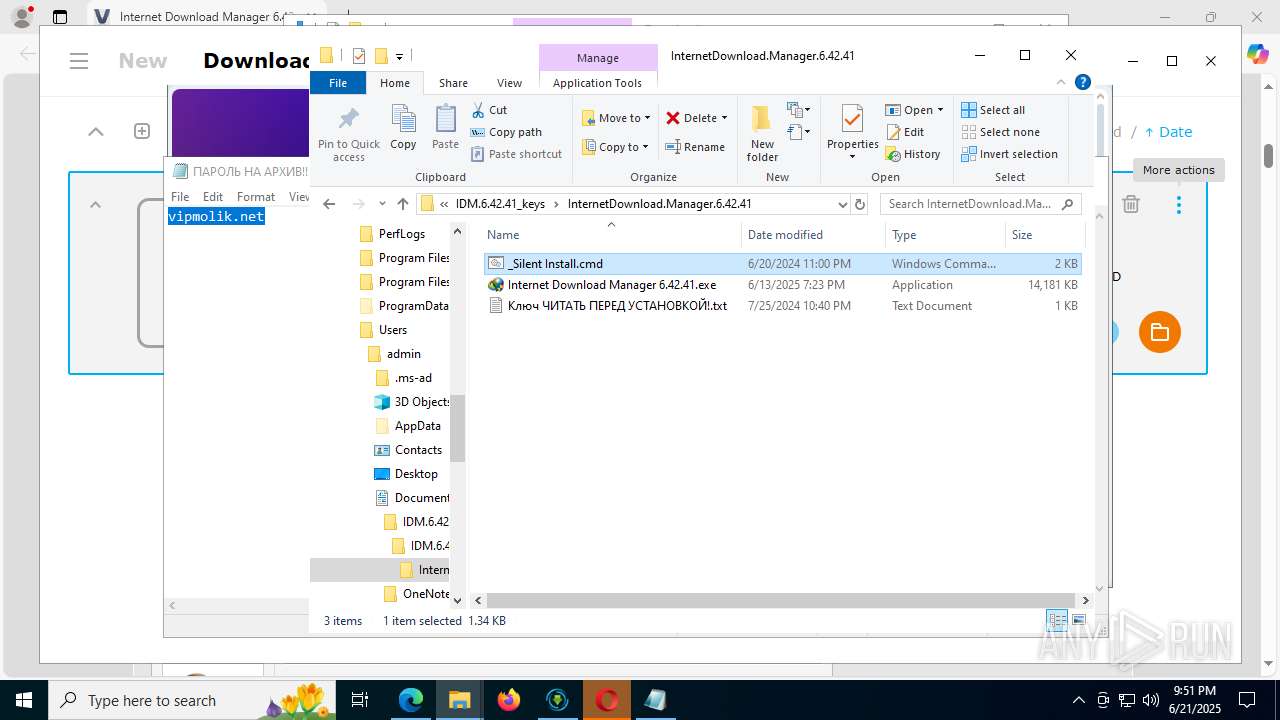Refresh the Explorer address bar
The height and width of the screenshot is (720, 1280).
tap(859, 204)
